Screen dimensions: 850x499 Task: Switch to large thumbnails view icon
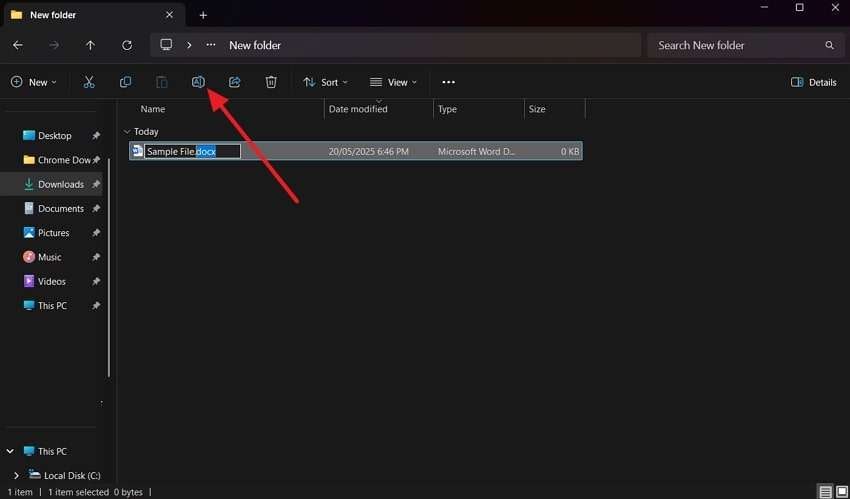[841, 492]
